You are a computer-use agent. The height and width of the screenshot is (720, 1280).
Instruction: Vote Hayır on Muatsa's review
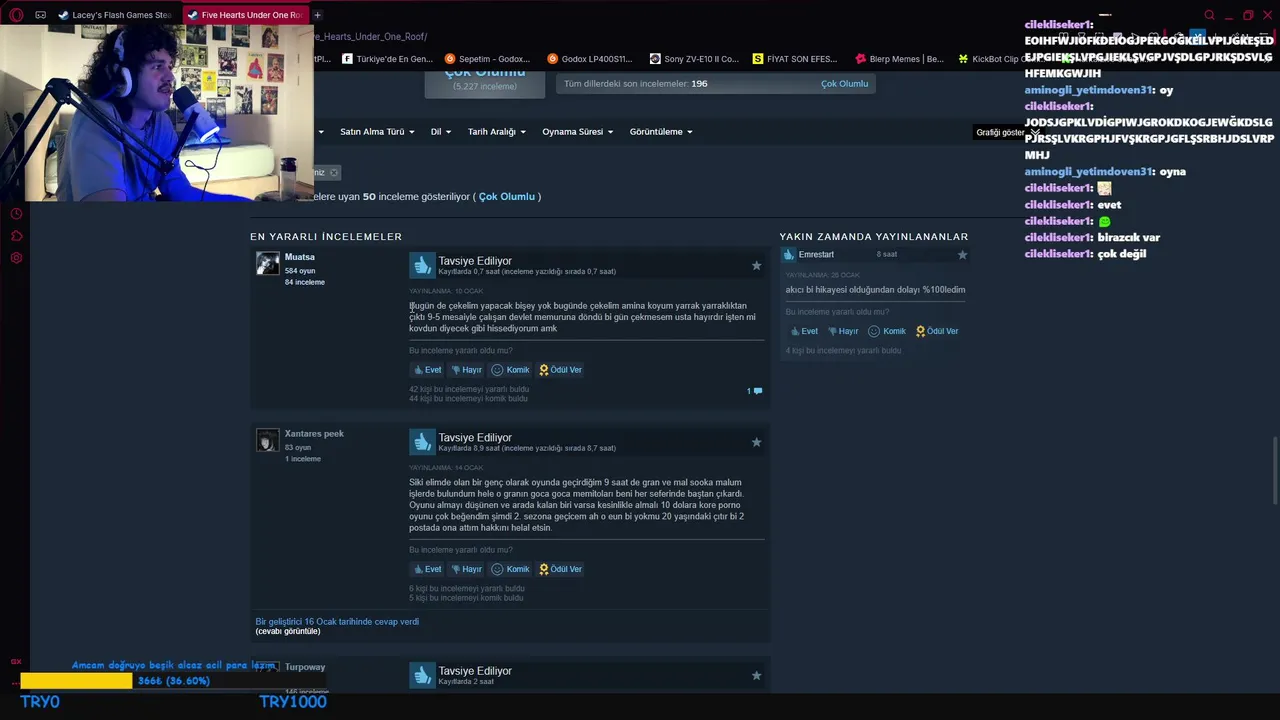pyautogui.click(x=466, y=370)
